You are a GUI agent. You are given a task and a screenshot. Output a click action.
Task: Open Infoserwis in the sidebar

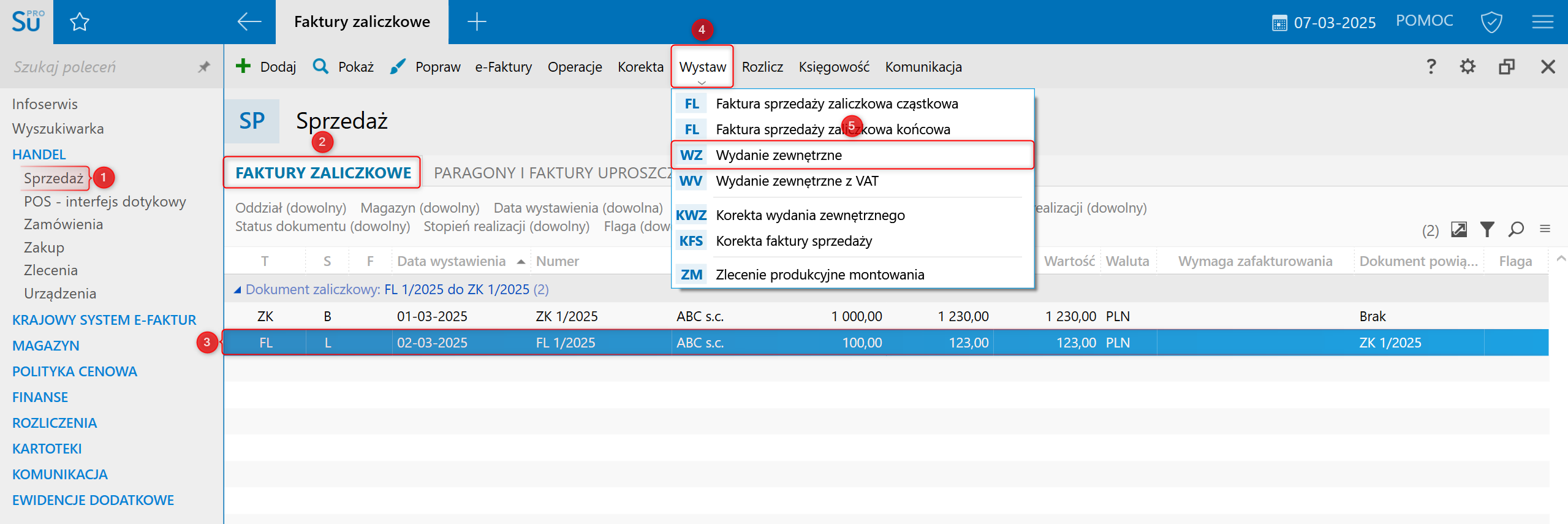point(45,104)
